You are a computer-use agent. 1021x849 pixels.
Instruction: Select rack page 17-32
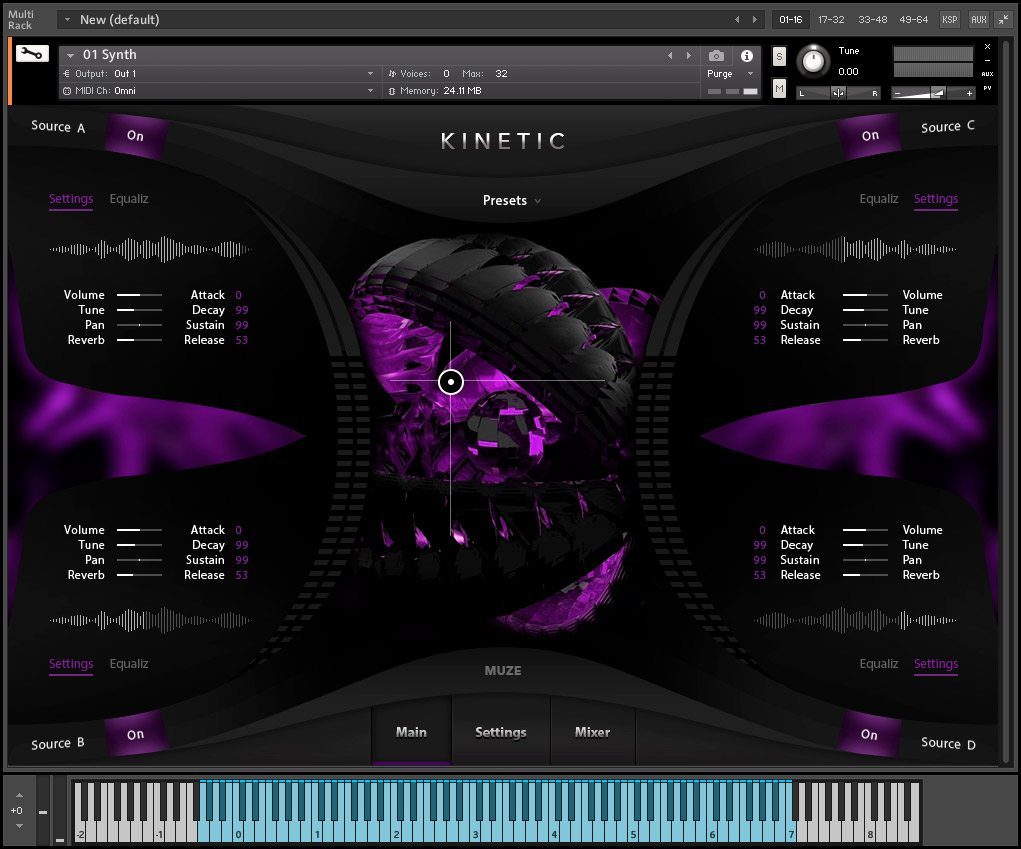831,19
